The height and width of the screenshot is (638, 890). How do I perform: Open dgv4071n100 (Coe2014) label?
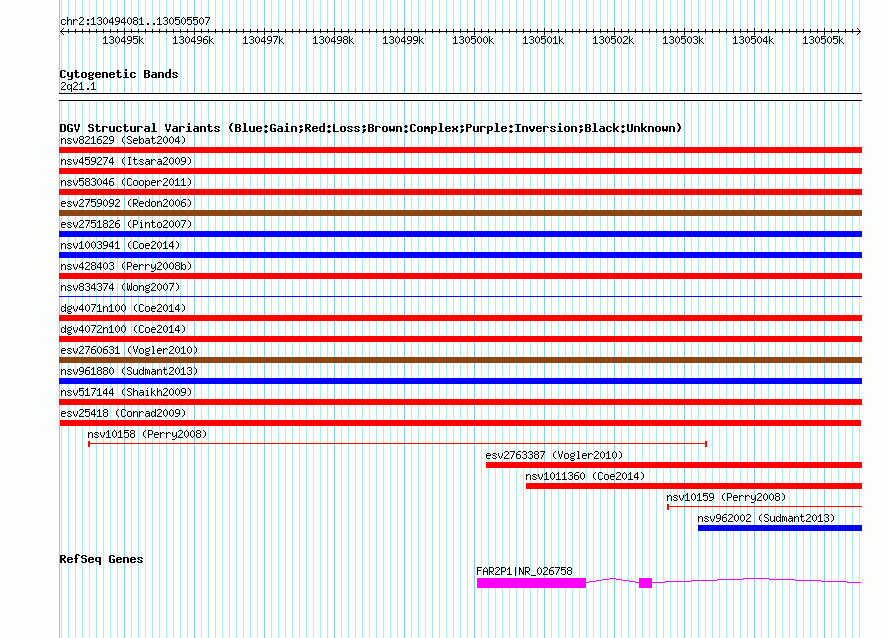(x=123, y=308)
